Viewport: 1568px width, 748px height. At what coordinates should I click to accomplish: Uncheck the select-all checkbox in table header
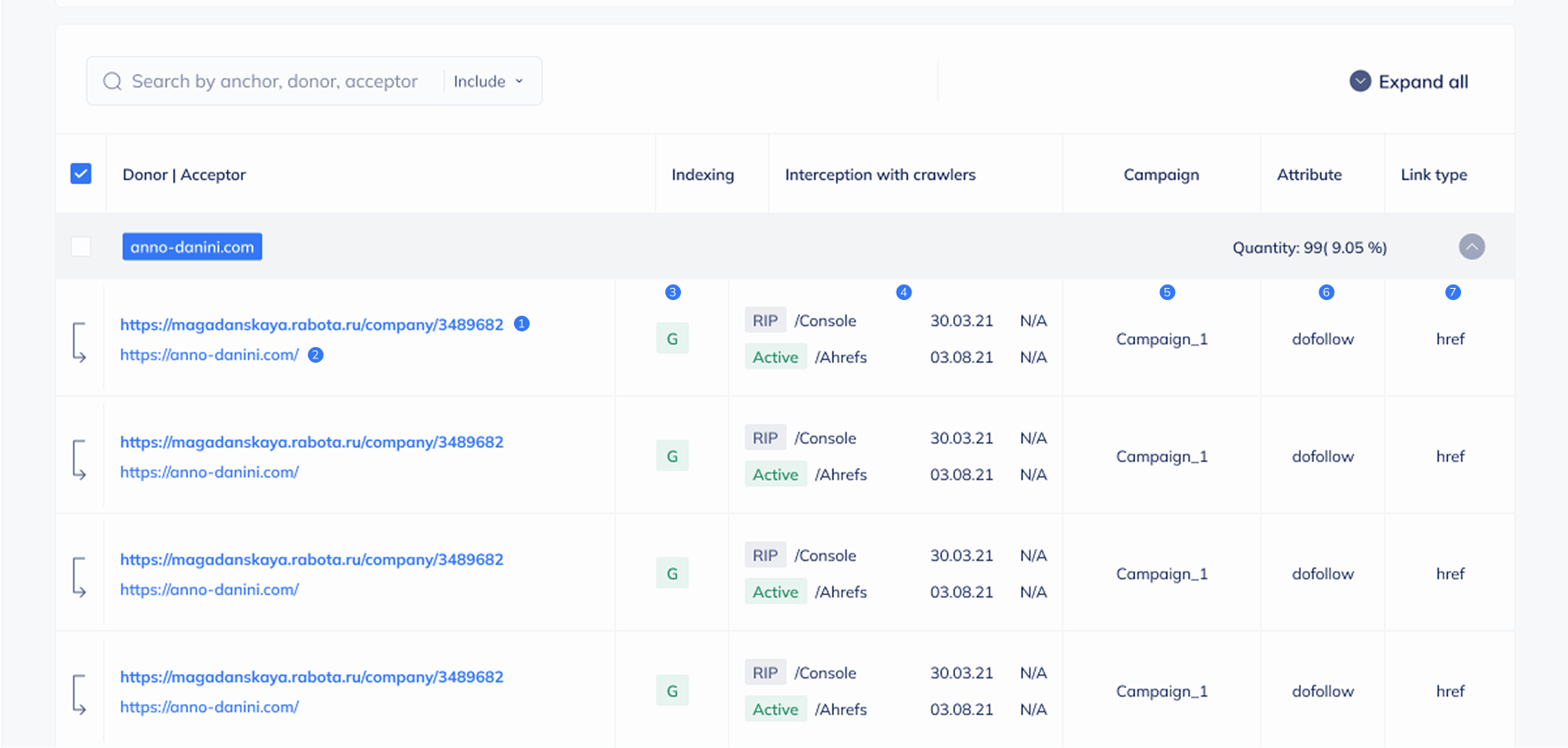(x=81, y=174)
